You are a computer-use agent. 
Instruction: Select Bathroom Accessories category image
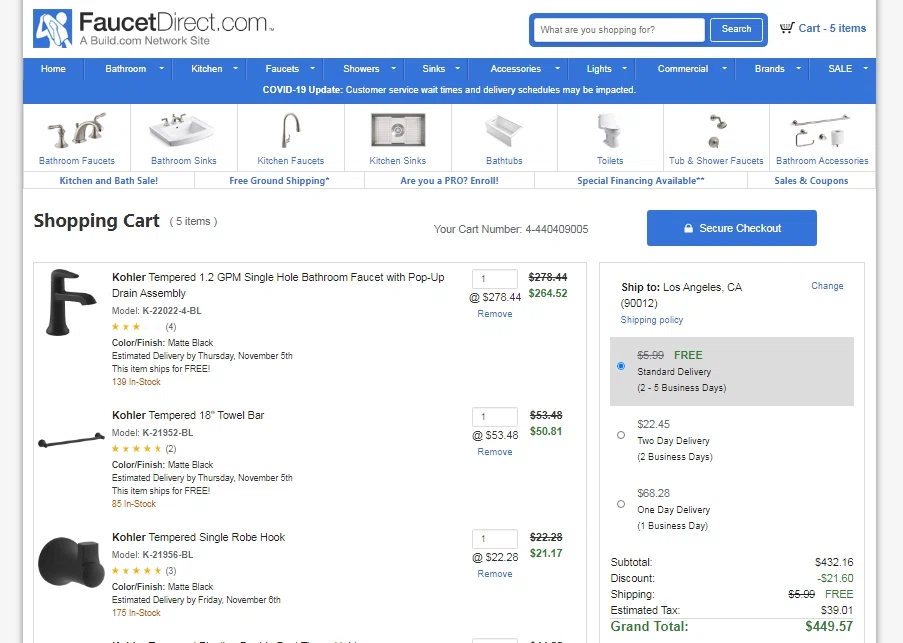pos(821,131)
